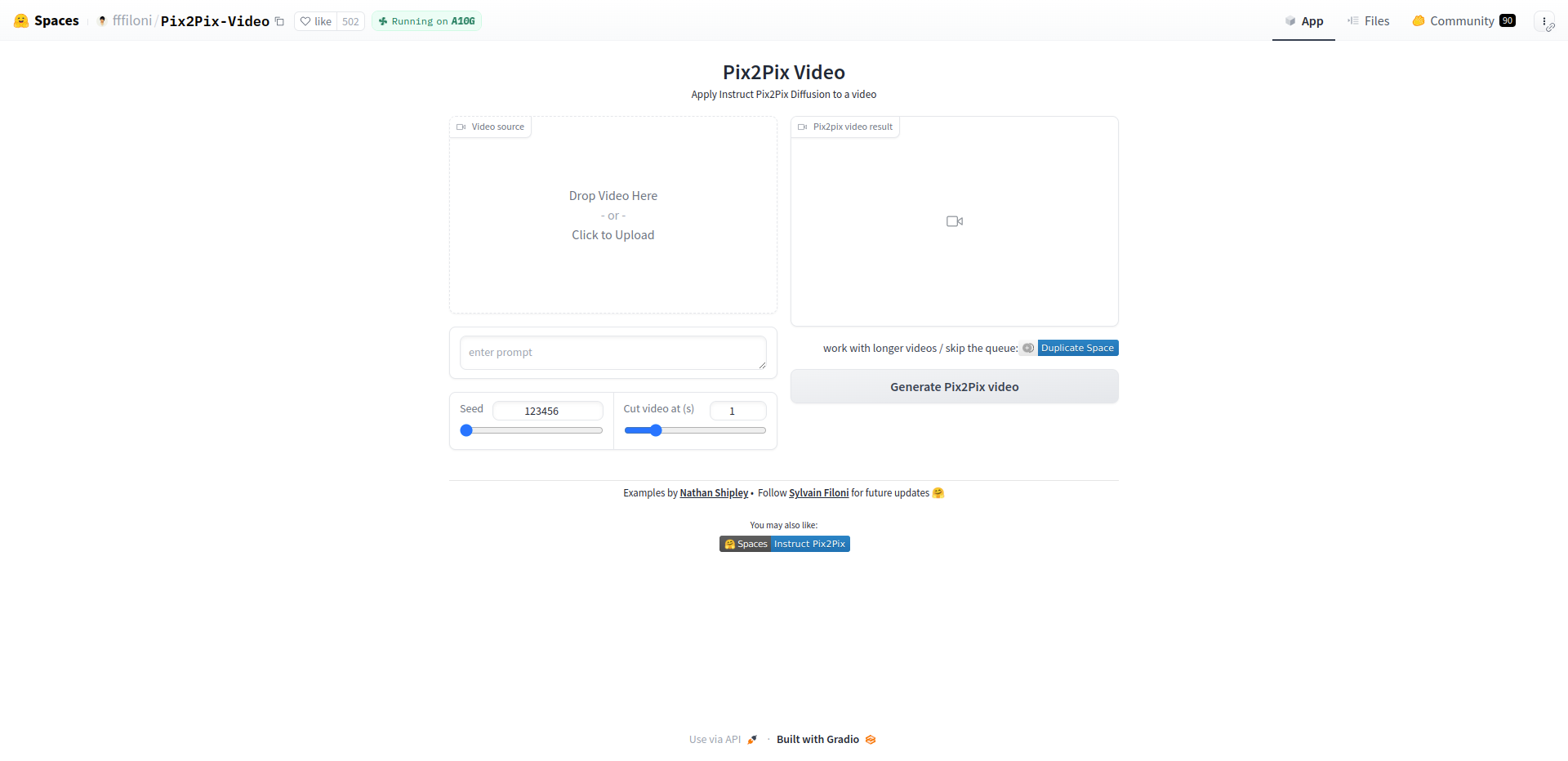Click the Apply Instruct Pix2Pix Diffusion subtitle
Screen dimensions: 1568x761
(784, 95)
